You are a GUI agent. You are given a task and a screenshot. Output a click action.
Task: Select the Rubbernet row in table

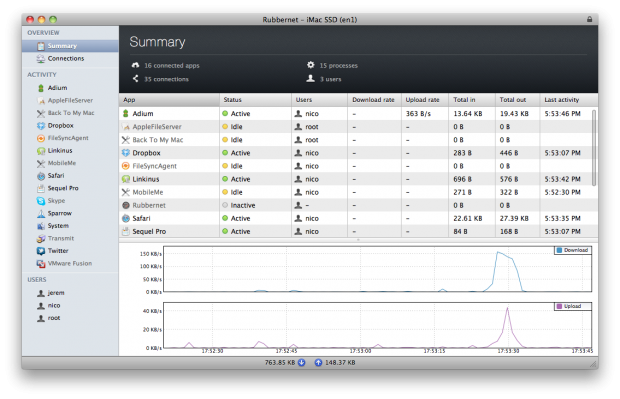(358, 205)
